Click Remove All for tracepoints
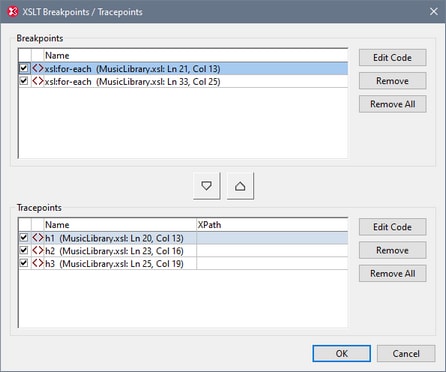 392,273
